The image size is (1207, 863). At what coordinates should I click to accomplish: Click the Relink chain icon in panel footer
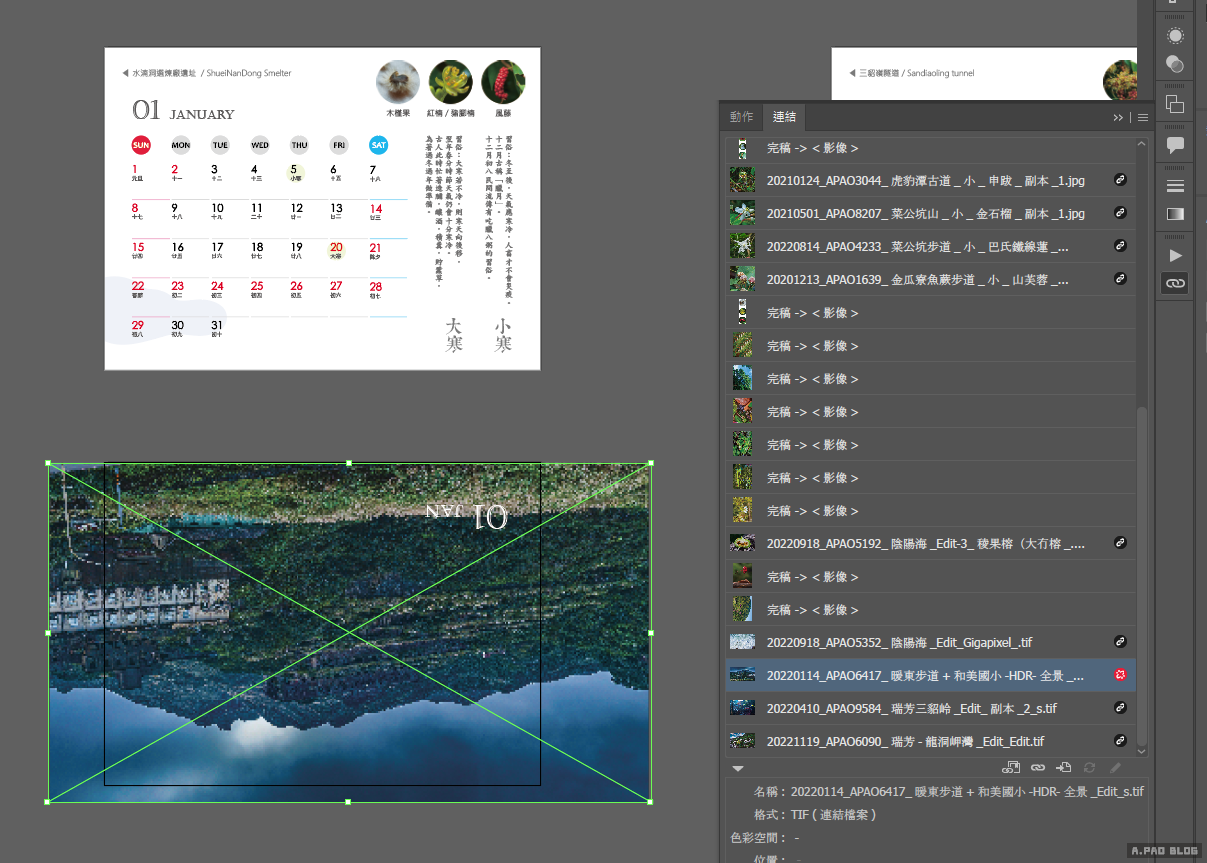(1038, 768)
